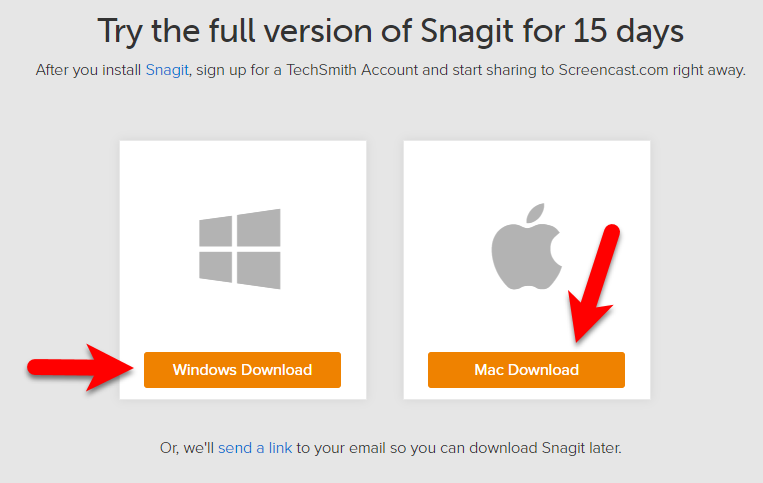Open the blue Snagit link in the subtitle
The width and height of the screenshot is (763, 483).
(x=165, y=71)
